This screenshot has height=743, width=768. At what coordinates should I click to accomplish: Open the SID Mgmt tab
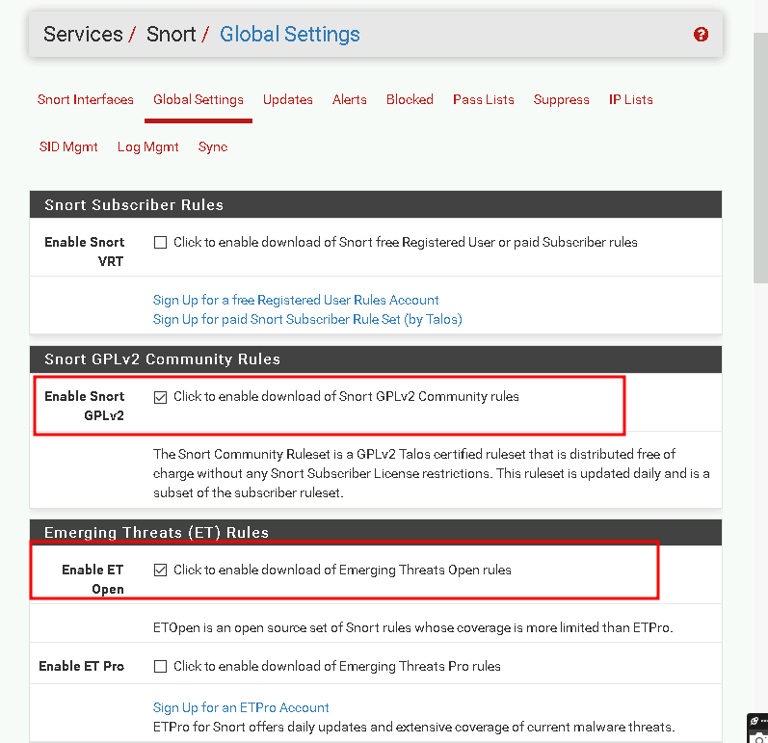(x=69, y=147)
